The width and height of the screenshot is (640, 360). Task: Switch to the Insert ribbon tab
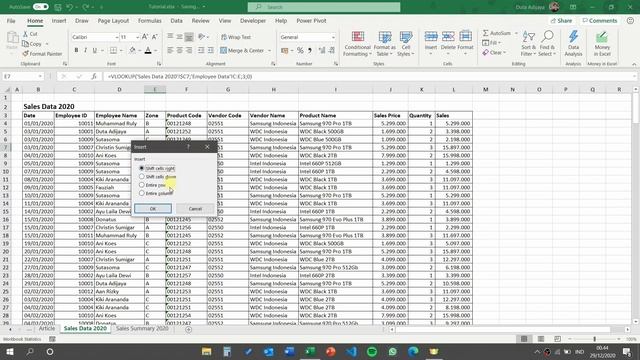[59, 21]
